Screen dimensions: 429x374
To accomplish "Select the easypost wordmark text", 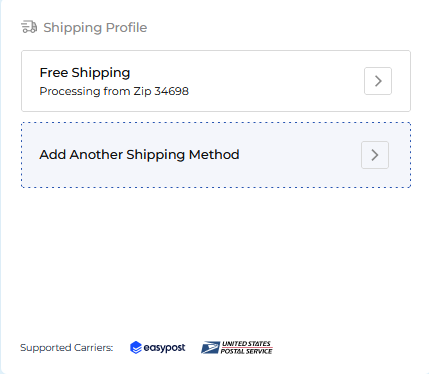I will [164, 348].
